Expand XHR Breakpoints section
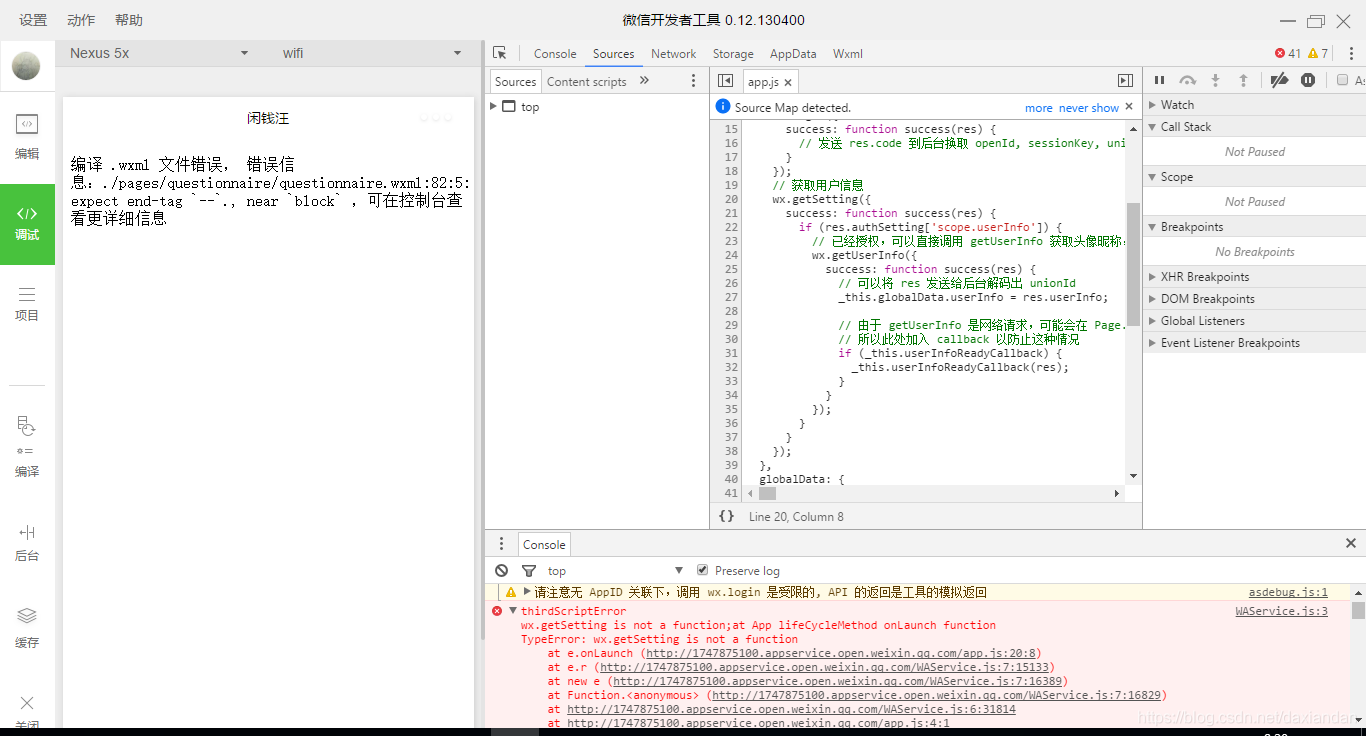The width and height of the screenshot is (1366, 736). [x=1254, y=276]
